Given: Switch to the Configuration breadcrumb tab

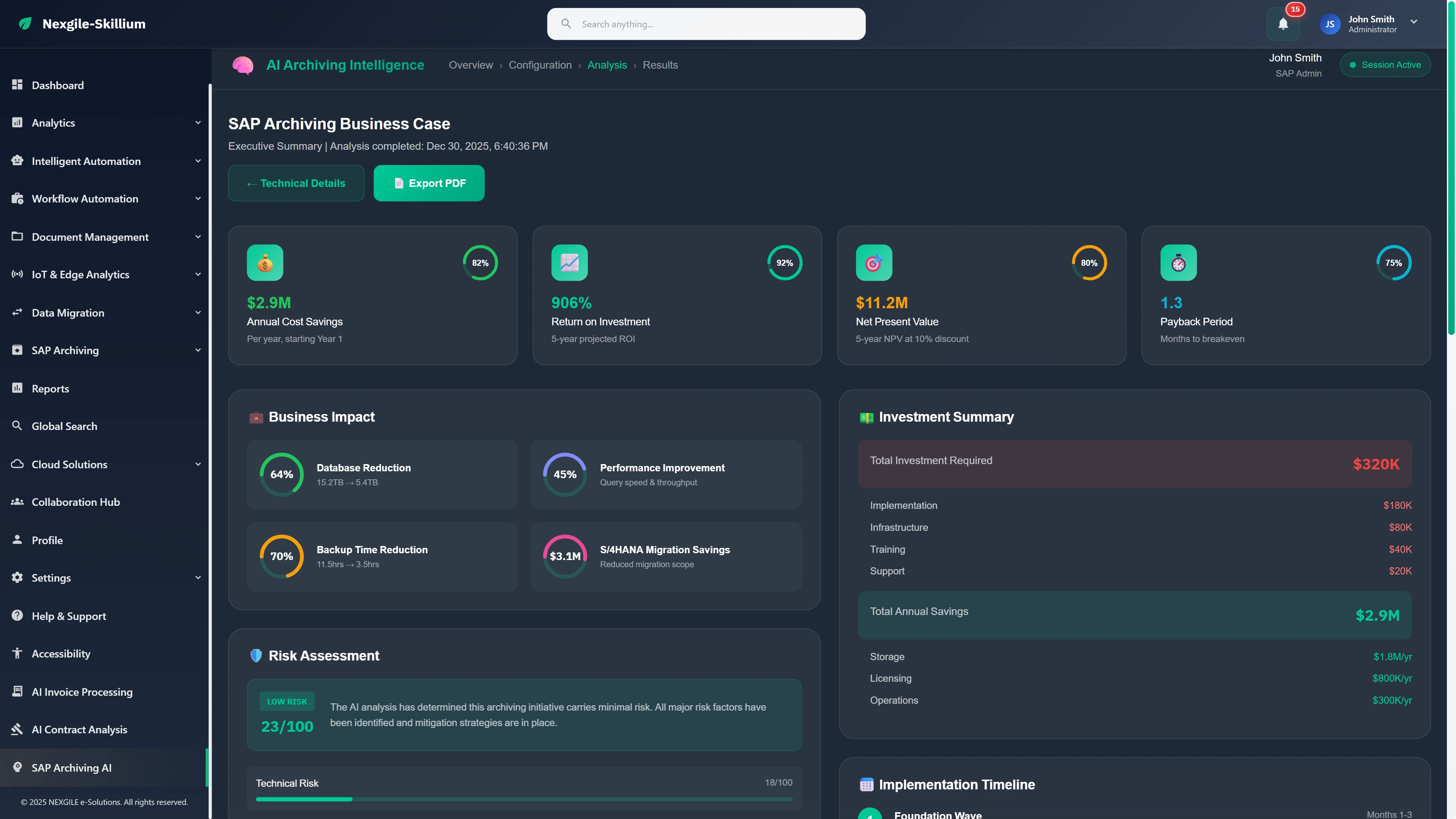Looking at the screenshot, I should tap(540, 65).
